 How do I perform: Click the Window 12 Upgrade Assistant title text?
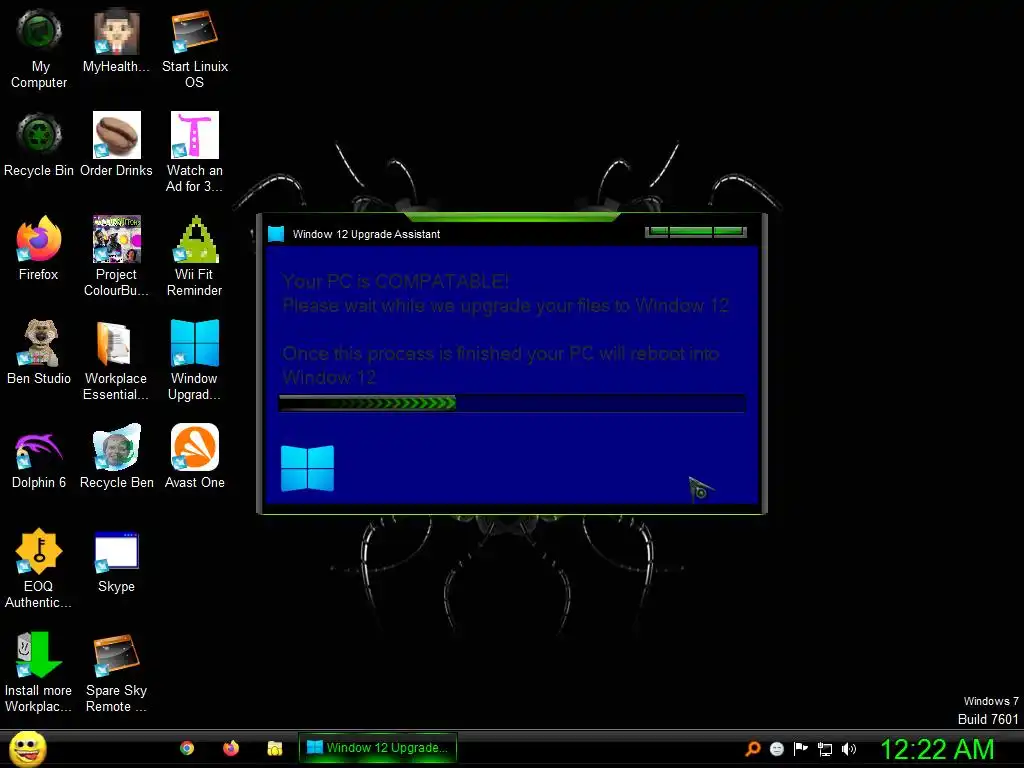[366, 234]
